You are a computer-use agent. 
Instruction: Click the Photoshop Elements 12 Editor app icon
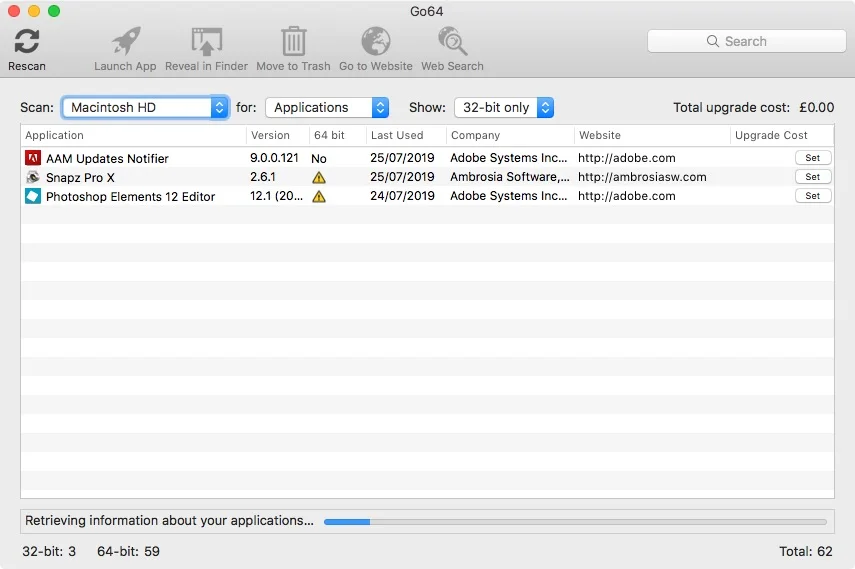click(x=33, y=196)
